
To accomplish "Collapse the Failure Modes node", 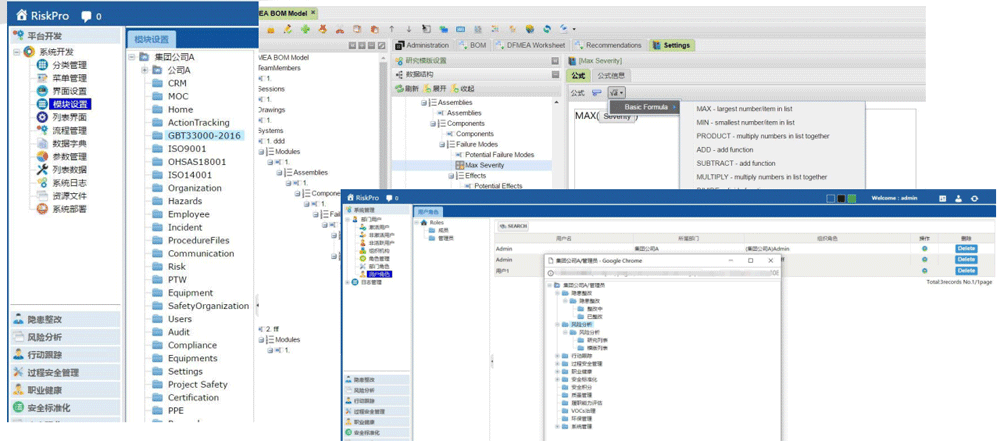I will point(441,144).
